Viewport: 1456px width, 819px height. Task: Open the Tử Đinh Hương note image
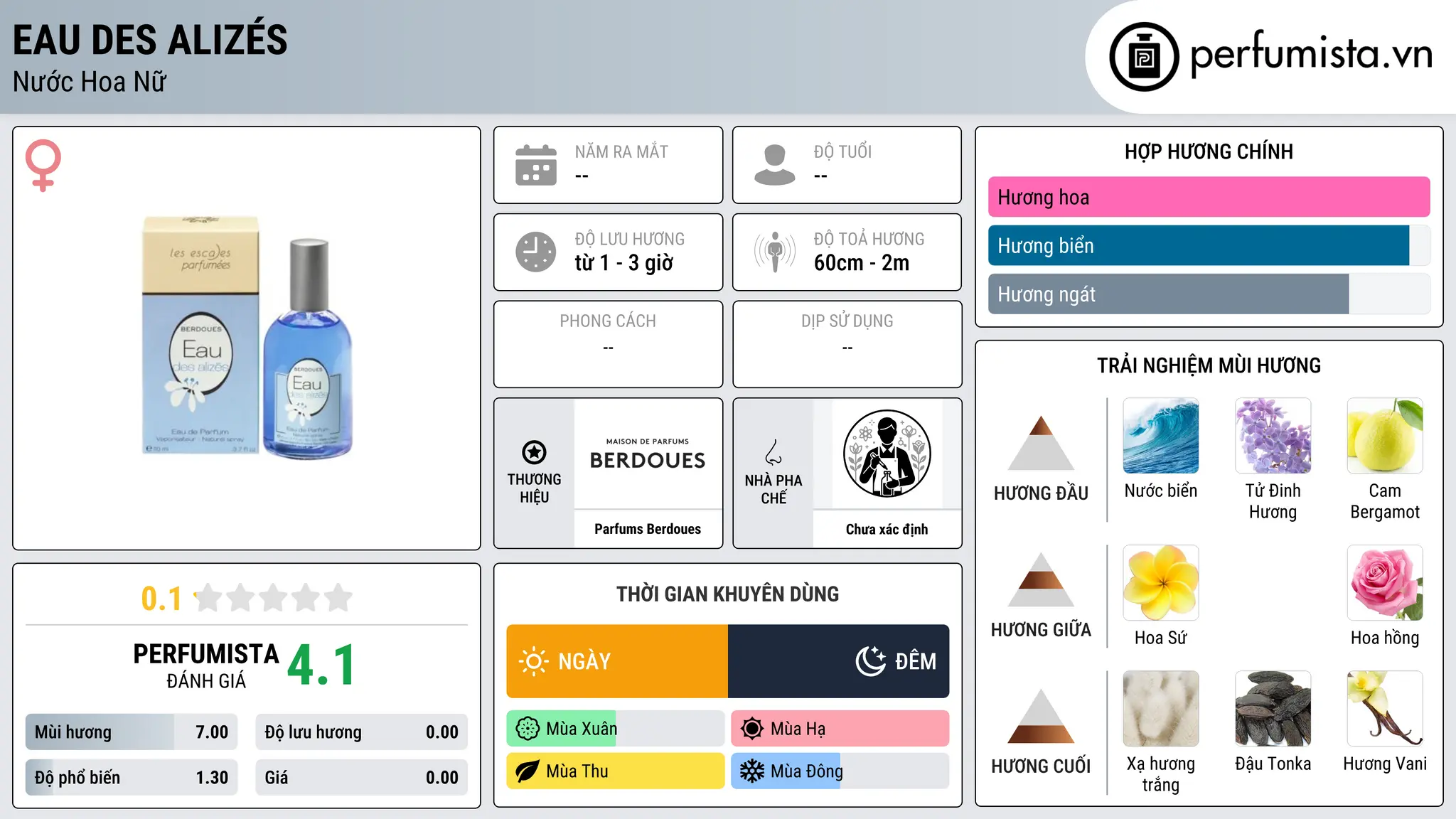1273,436
